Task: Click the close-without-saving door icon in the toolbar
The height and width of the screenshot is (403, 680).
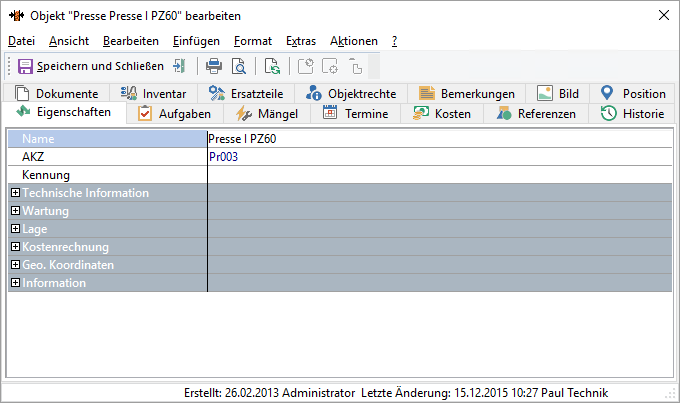Action: [x=179, y=66]
